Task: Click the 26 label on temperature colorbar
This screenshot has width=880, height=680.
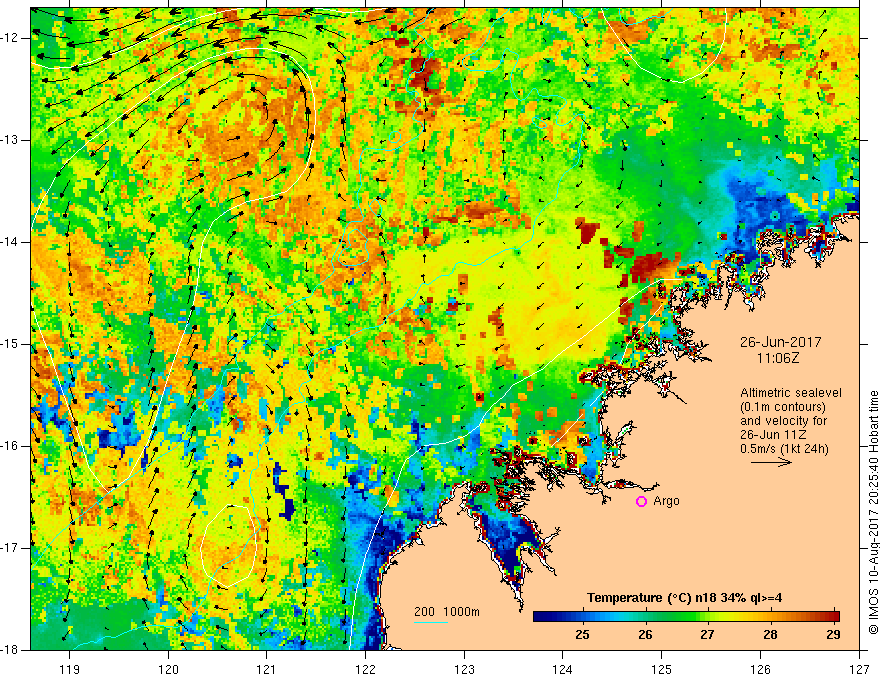Action: tap(645, 635)
